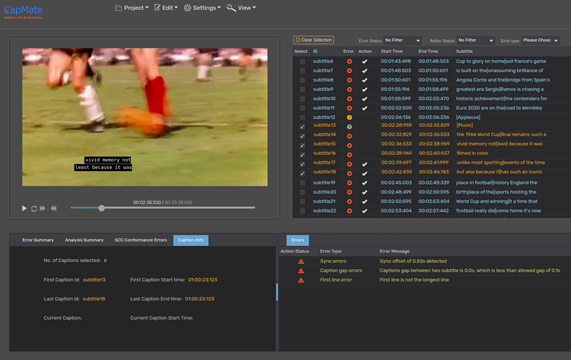Click the action checkmark for subtitle11
Image resolution: width=571 pixels, height=360 pixels.
click(365, 108)
